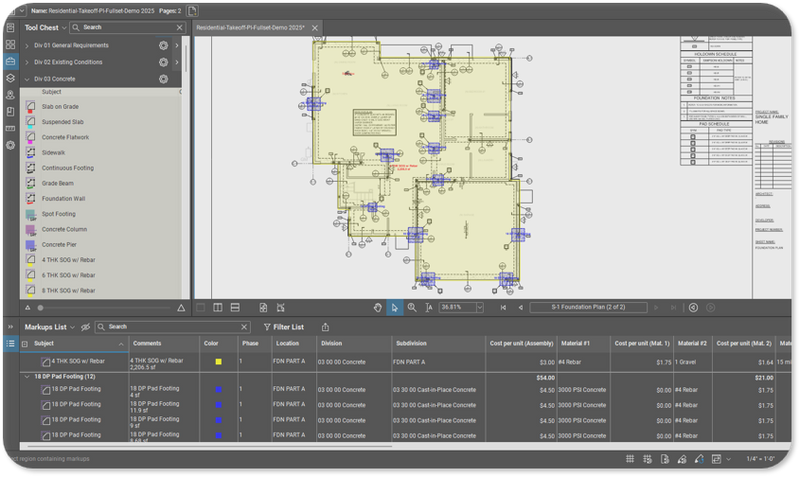Click the fit page view icon

tap(263, 308)
